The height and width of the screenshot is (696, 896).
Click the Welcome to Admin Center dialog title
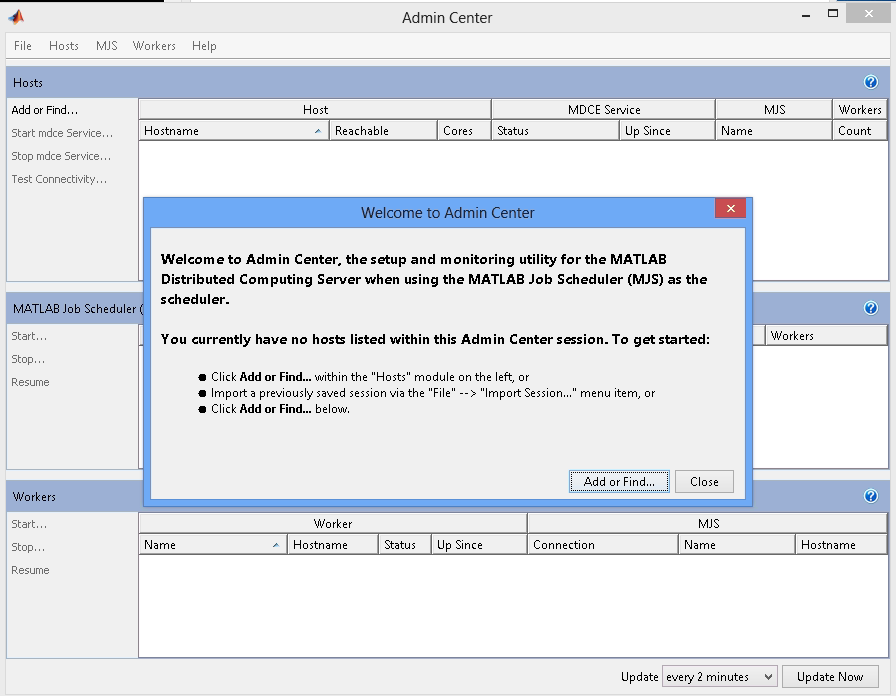[x=447, y=213]
